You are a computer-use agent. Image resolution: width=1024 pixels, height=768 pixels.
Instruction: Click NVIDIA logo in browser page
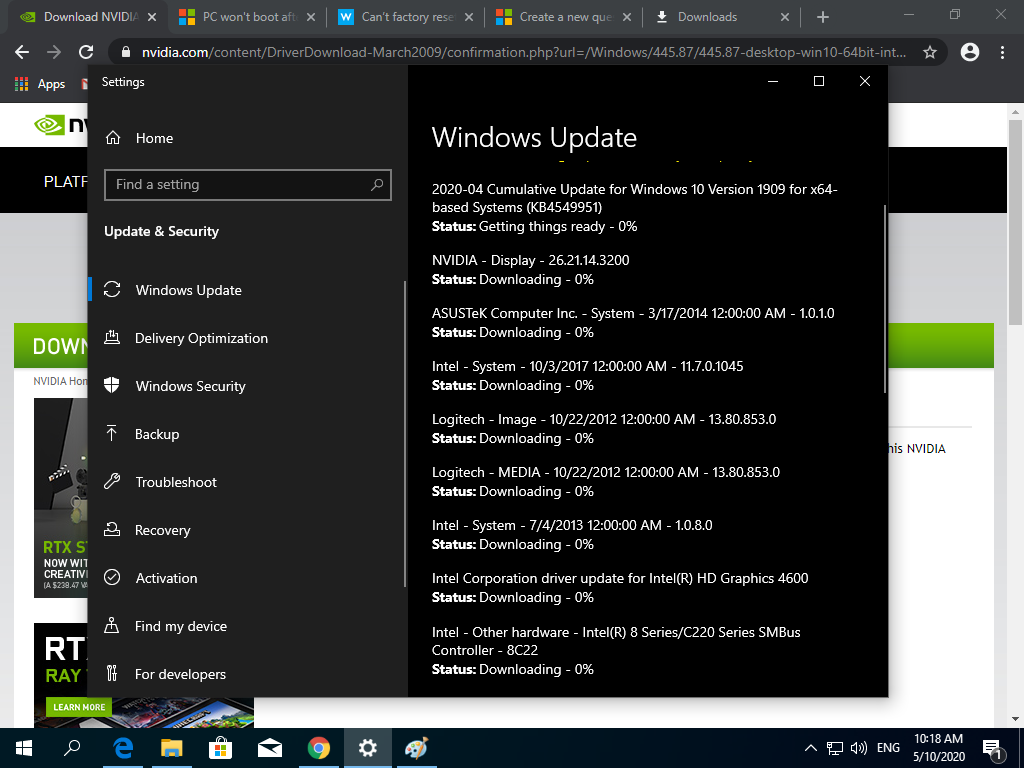point(60,124)
